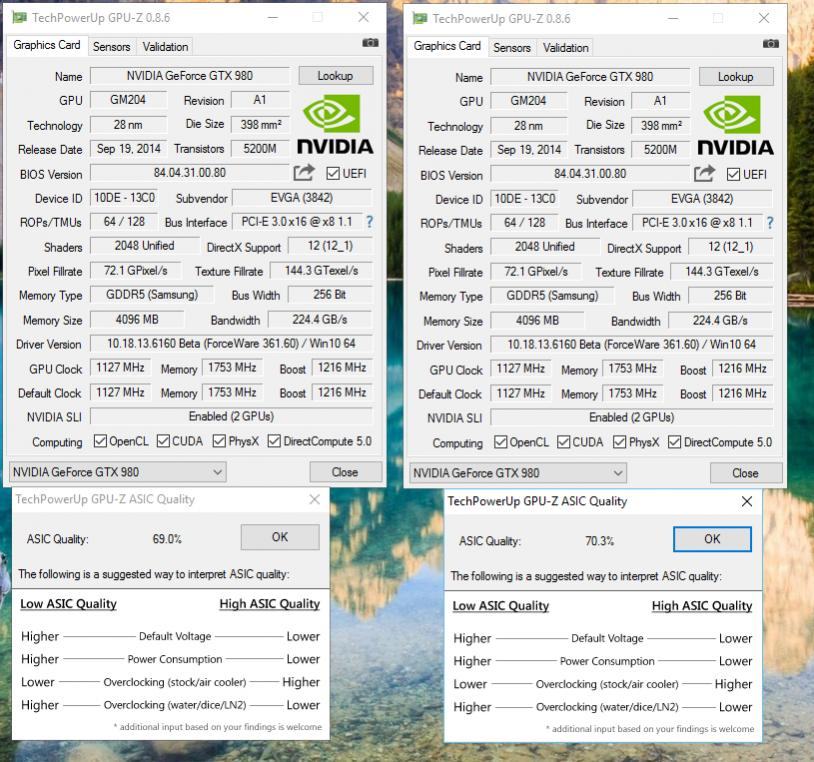
Task: Click OK in the 69.0% ASIC Quality dialog
Action: [x=280, y=537]
